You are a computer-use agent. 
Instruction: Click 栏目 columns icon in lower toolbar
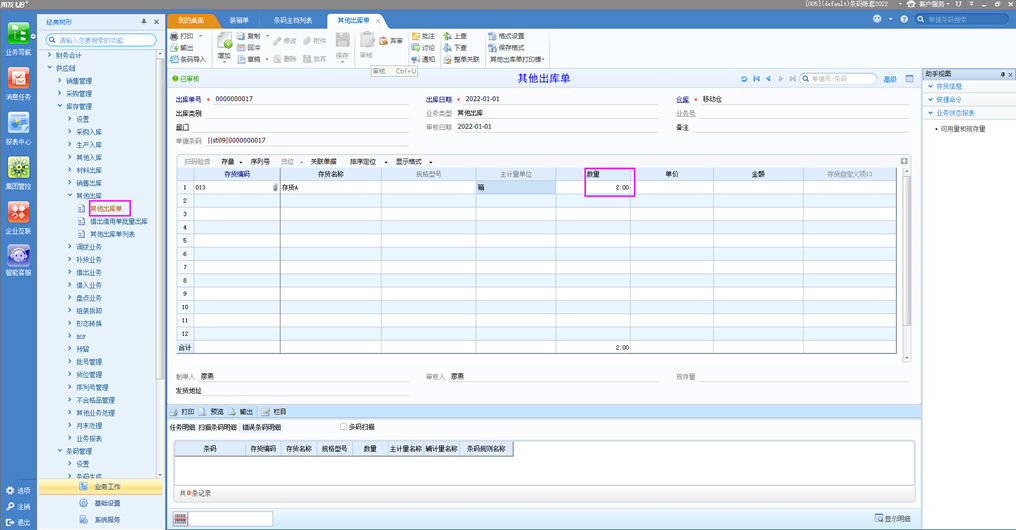tap(266, 412)
